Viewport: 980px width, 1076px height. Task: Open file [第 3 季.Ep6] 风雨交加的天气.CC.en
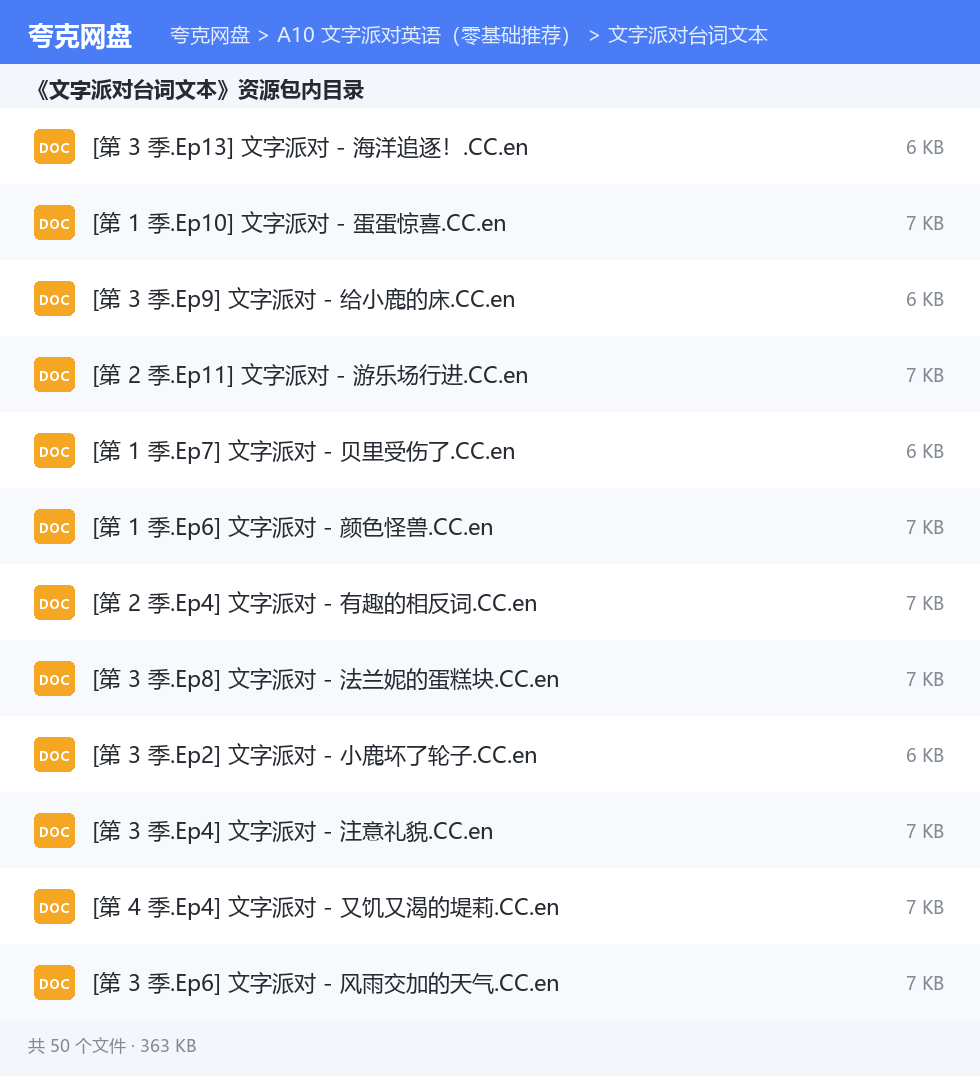pos(325,983)
